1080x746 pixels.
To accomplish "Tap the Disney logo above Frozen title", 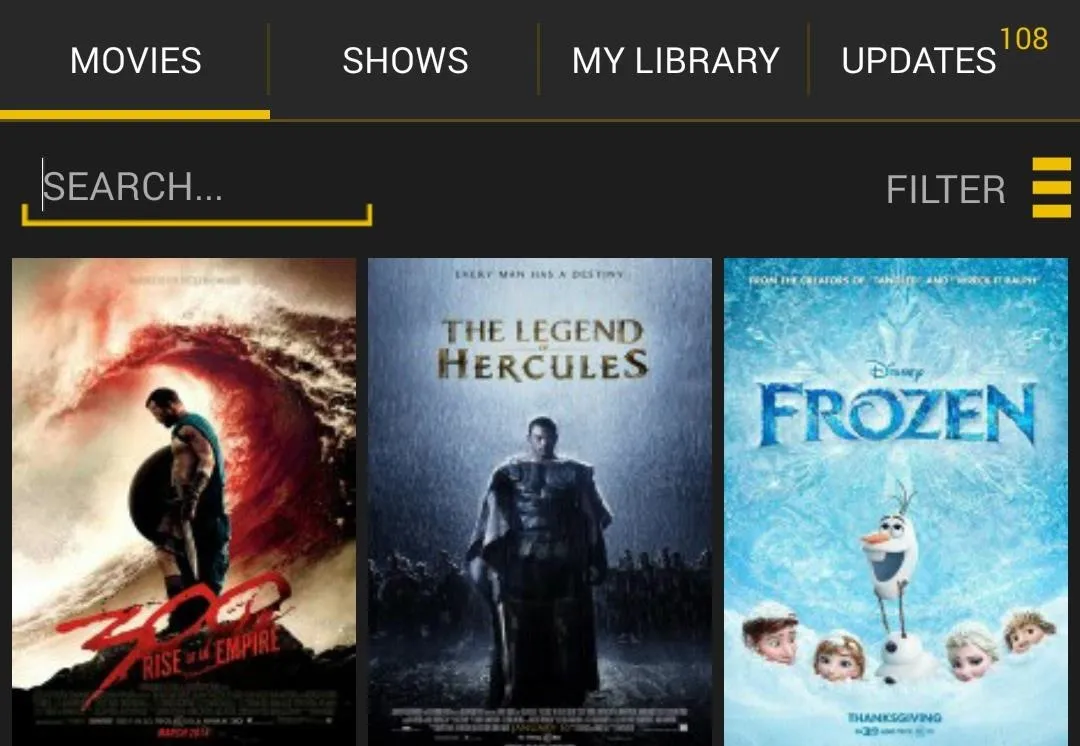I will pos(895,370).
